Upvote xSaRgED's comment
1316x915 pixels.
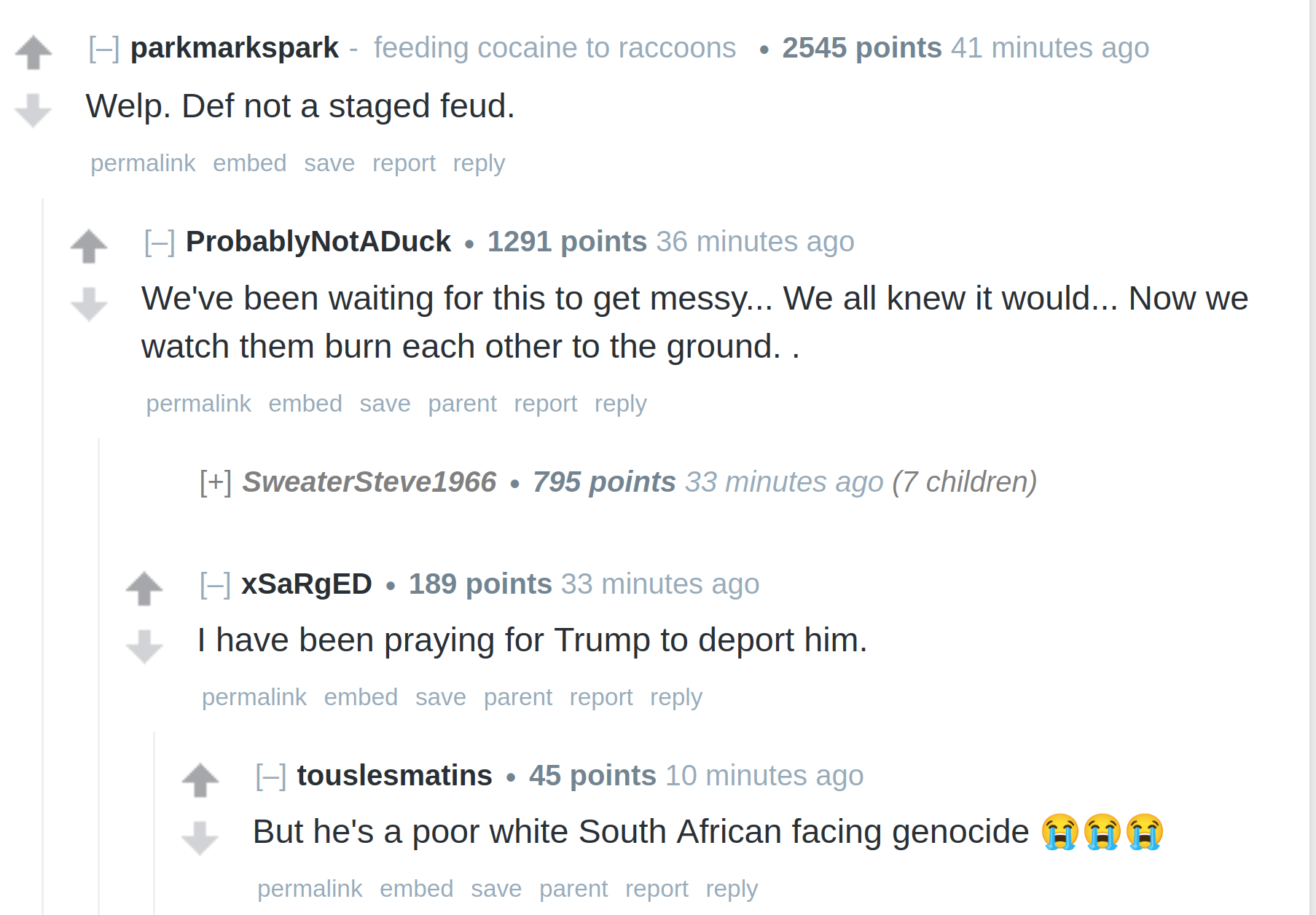144,589
